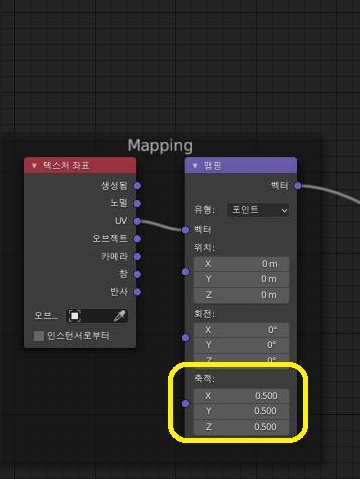
Task: Collapse the 맵핑 node with its triangle
Action: [195, 166]
